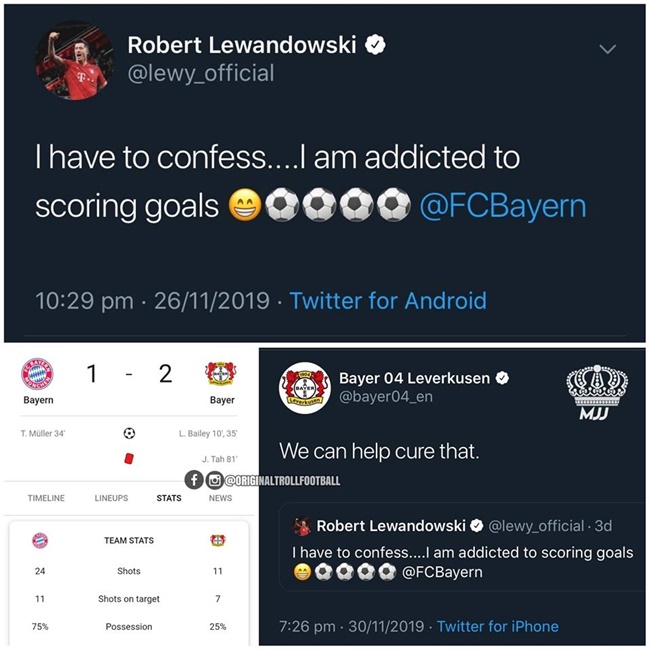
Task: Click Lewandowski's verified badge
Action: click(375, 45)
